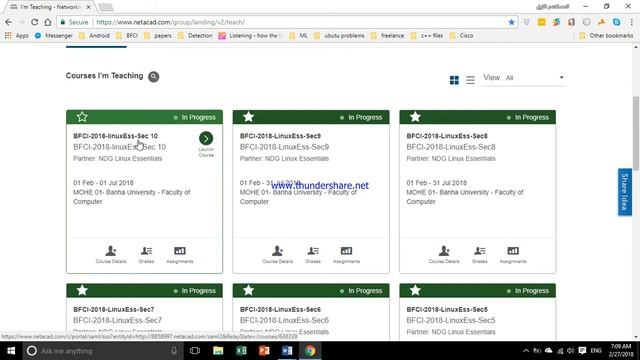The height and width of the screenshot is (360, 640).
Task: Open Course Details for Sec 10
Action: pyautogui.click(x=111, y=254)
